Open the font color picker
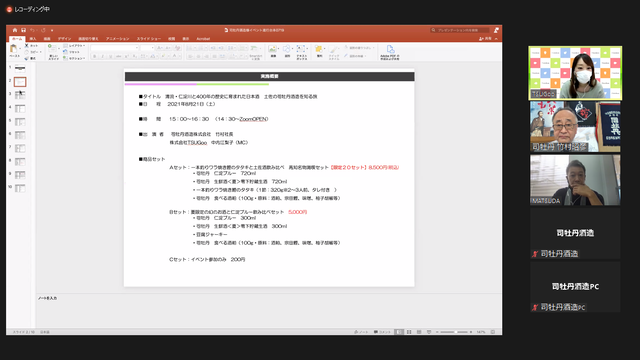This screenshot has width=640, height=360. pyautogui.click(x=176, y=56)
